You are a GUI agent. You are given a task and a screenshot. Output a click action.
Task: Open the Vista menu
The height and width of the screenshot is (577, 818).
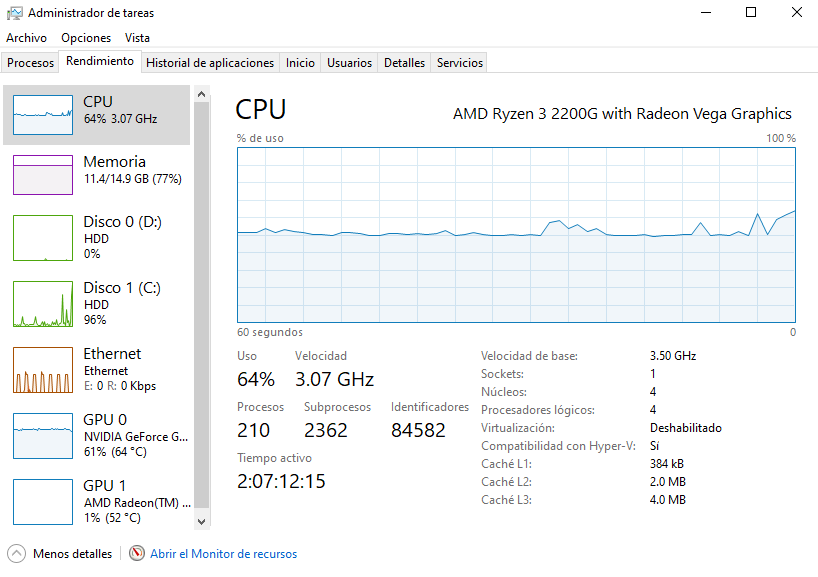[138, 38]
